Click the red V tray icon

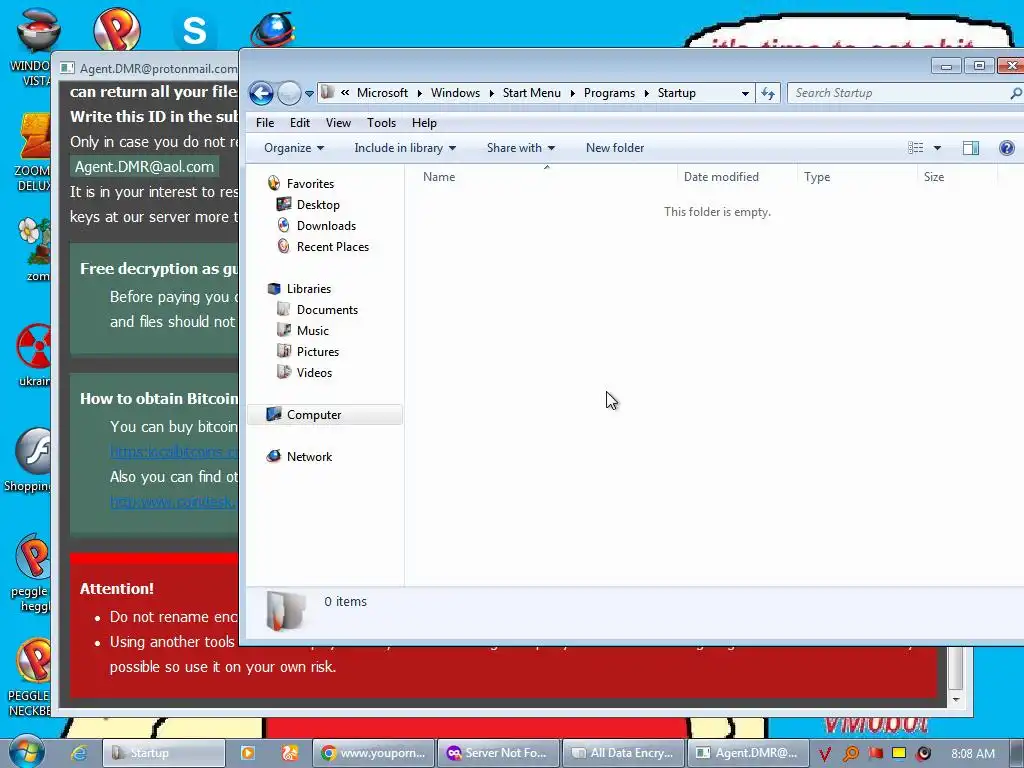pyautogui.click(x=825, y=754)
